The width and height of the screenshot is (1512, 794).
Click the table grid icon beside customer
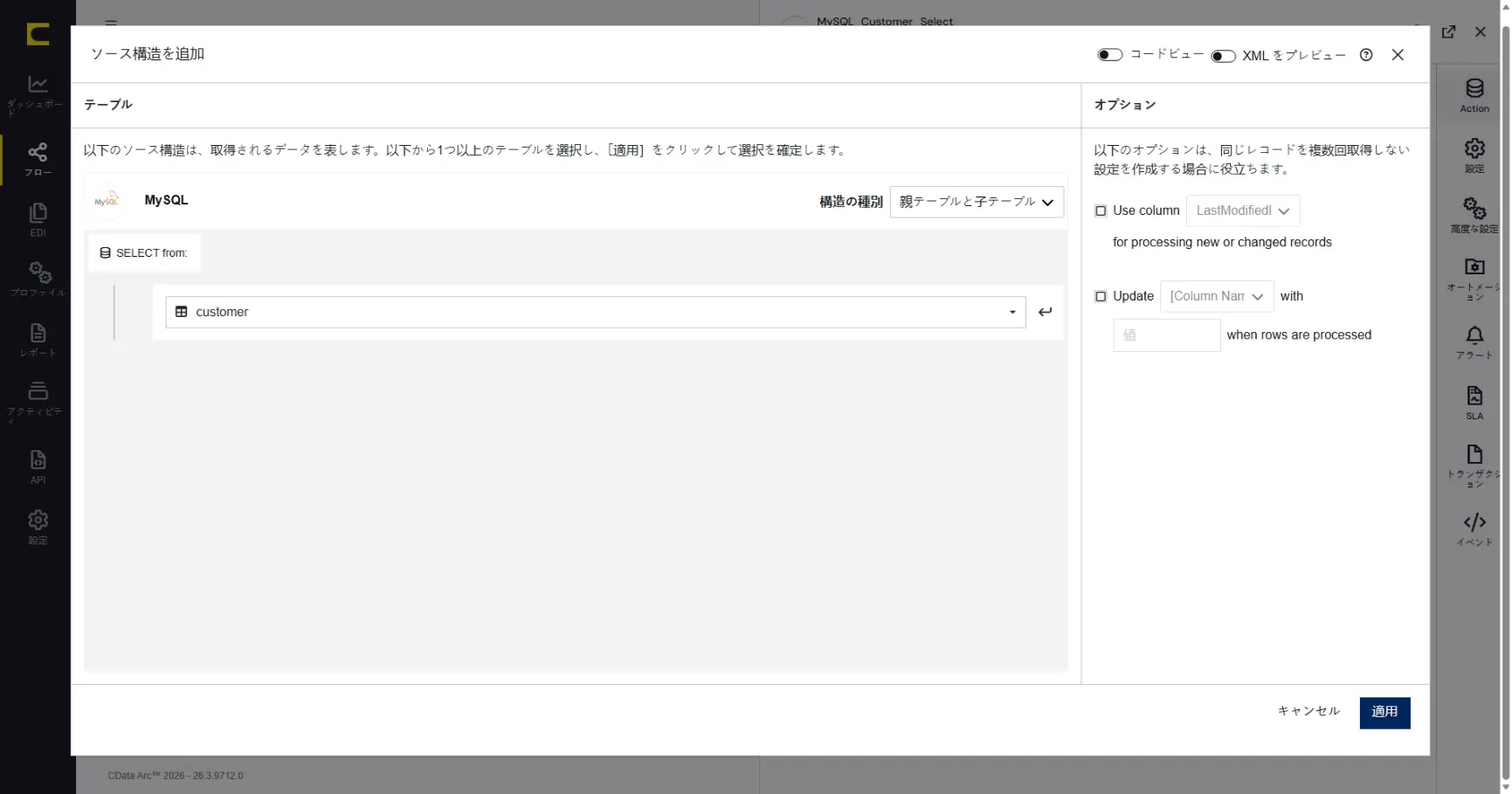[x=182, y=312]
